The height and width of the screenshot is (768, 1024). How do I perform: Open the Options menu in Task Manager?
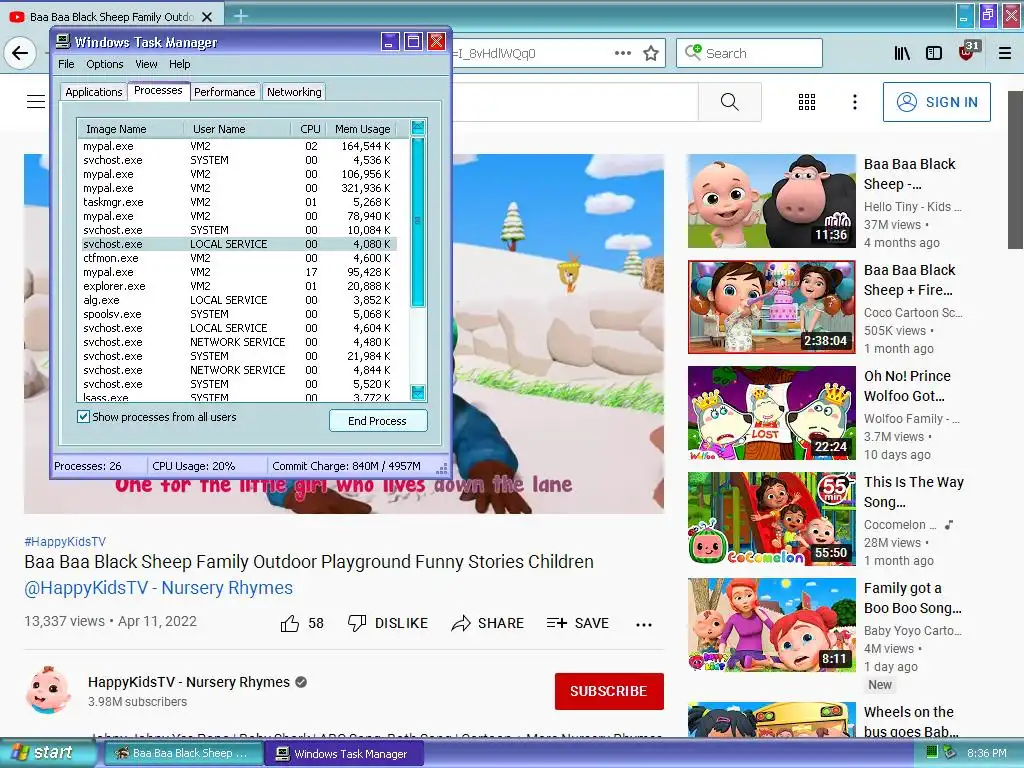coord(104,64)
